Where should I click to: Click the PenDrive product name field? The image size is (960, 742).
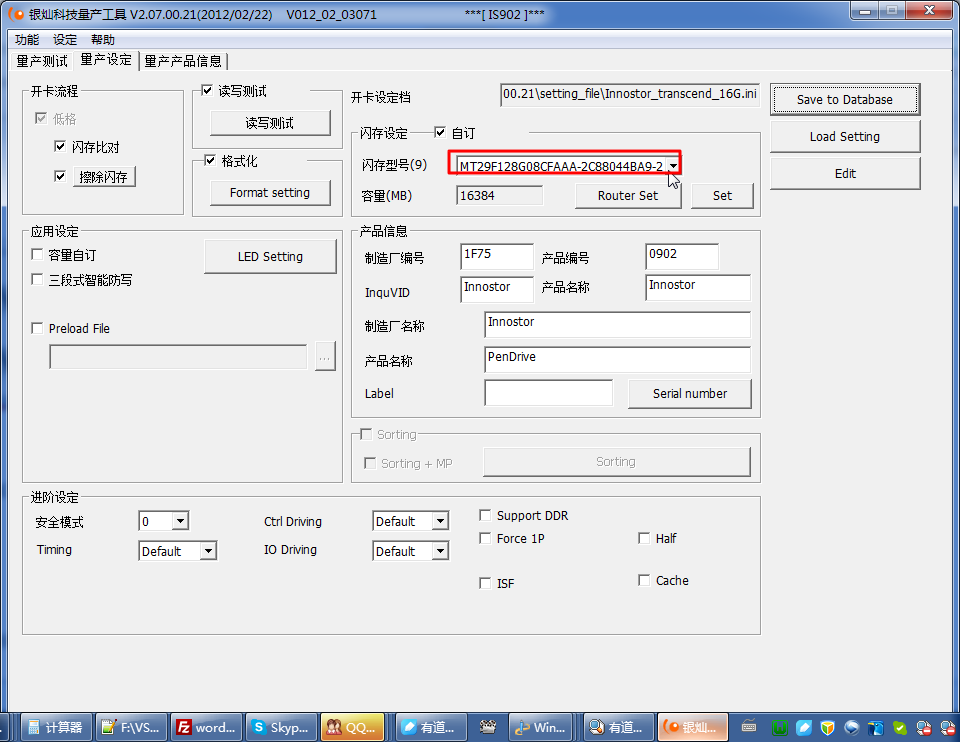click(x=617, y=359)
